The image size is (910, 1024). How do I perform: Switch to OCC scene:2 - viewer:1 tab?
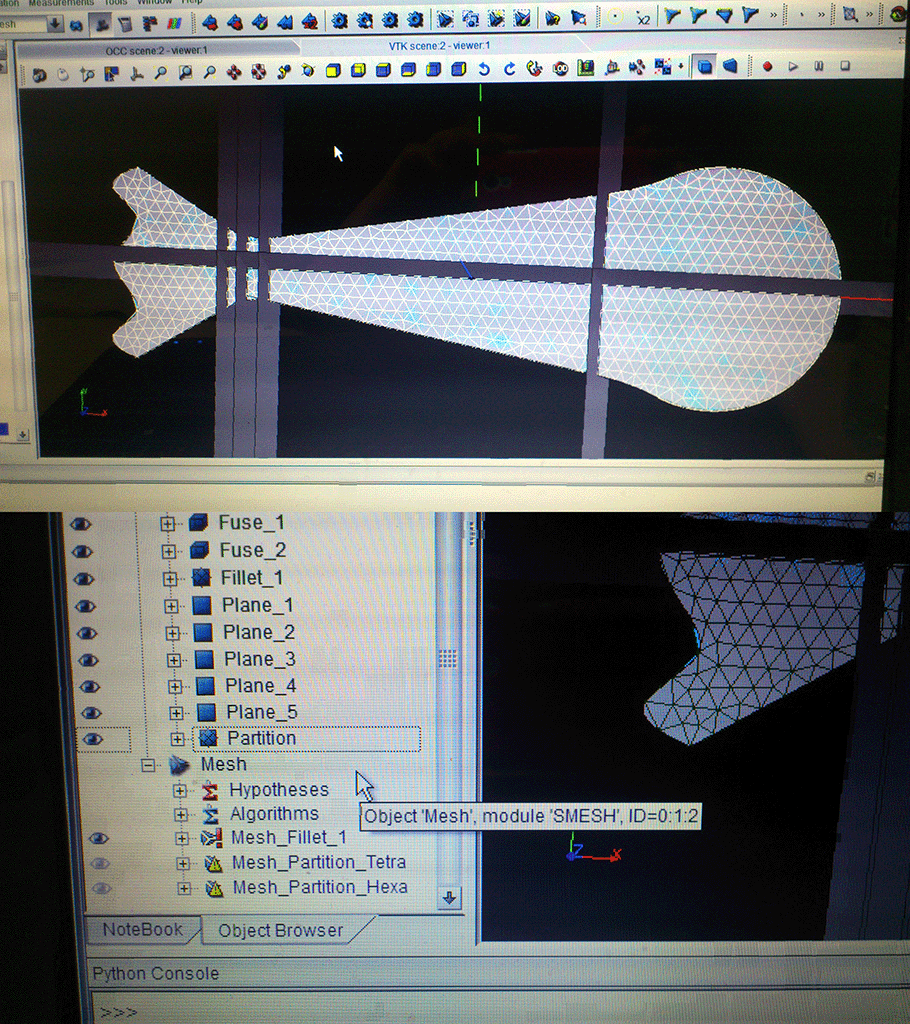pyautogui.click(x=156, y=50)
